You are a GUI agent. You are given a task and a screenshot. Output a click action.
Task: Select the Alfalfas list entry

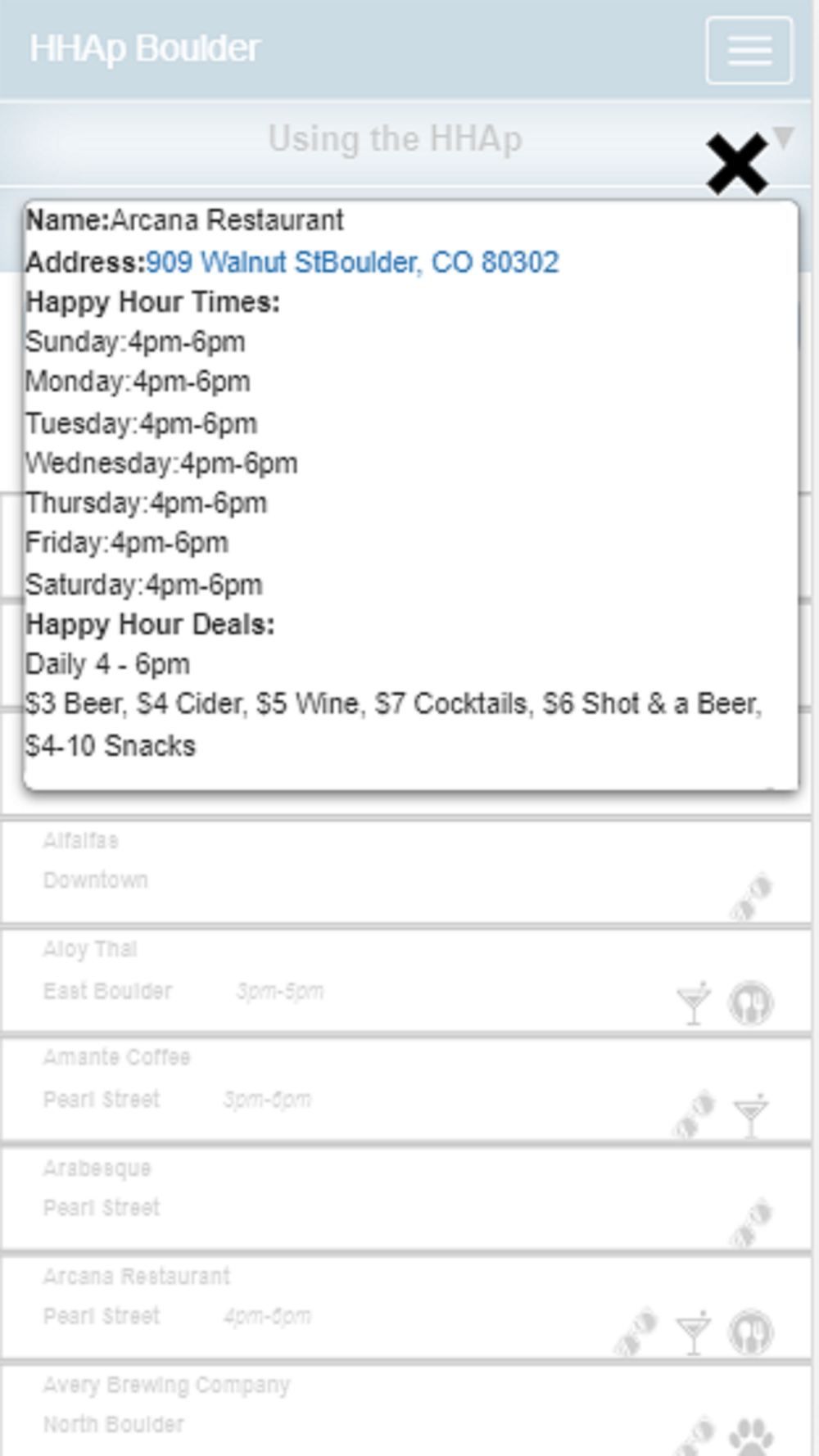tap(328, 872)
